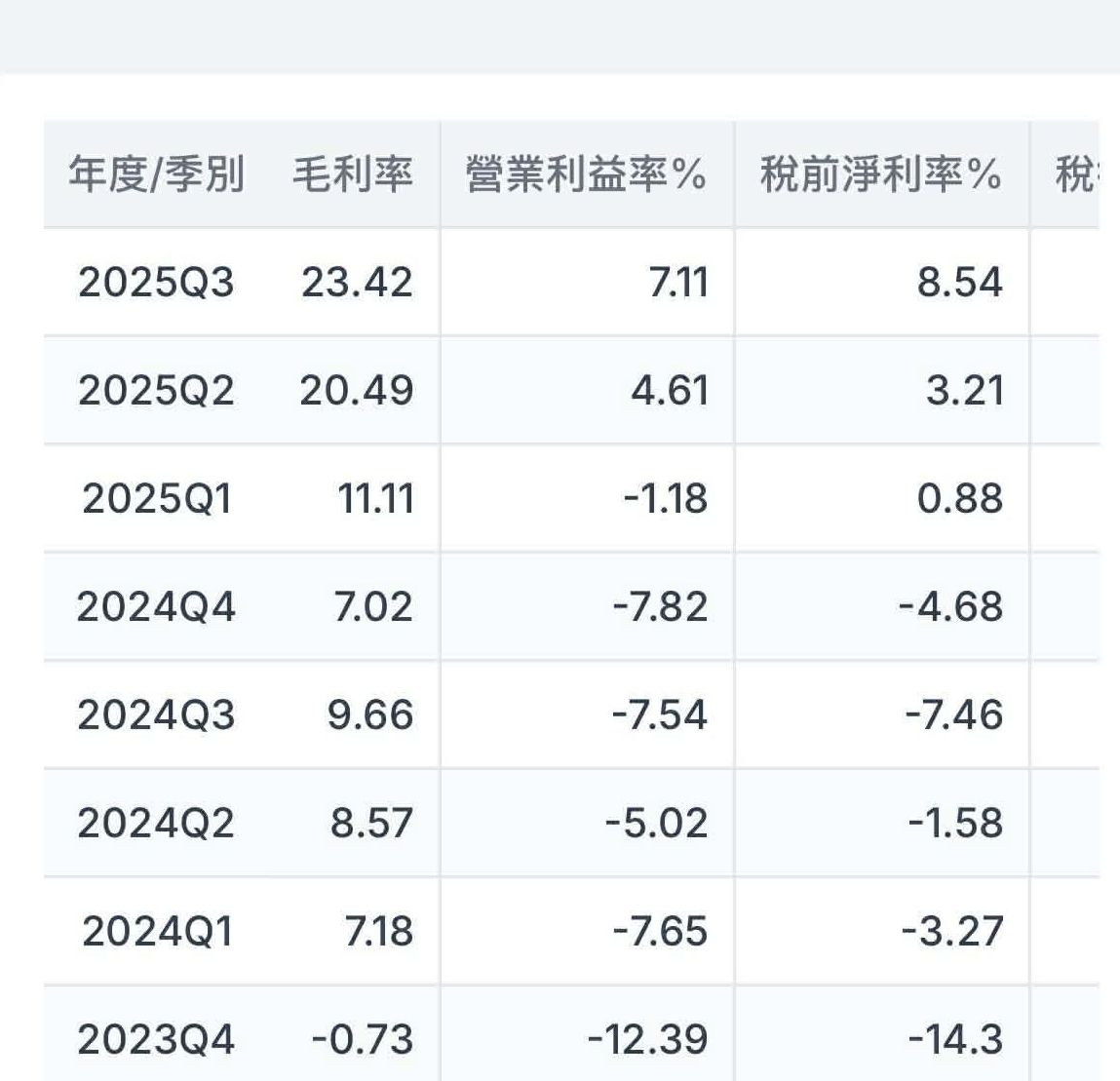Click the -1.18 operating margin cell
The height and width of the screenshot is (1081, 1120).
(666, 499)
